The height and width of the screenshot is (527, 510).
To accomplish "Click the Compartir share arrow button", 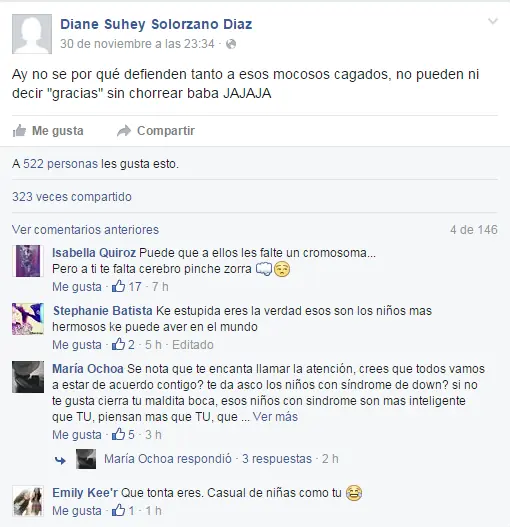I will click(x=156, y=131).
